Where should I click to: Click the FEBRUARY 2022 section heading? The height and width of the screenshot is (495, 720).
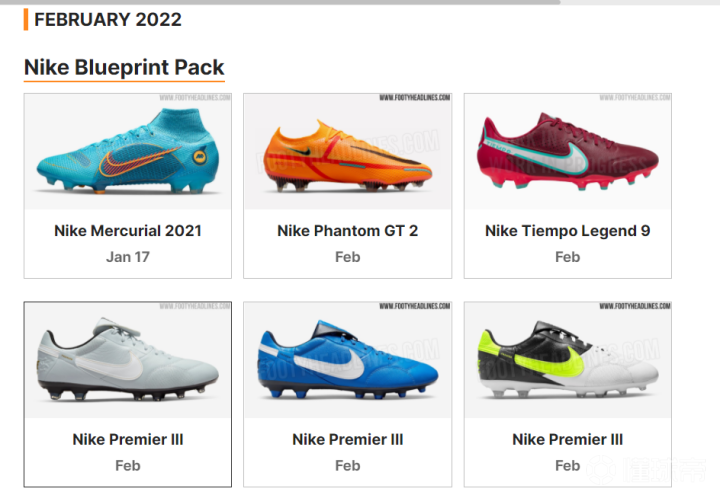[x=108, y=19]
